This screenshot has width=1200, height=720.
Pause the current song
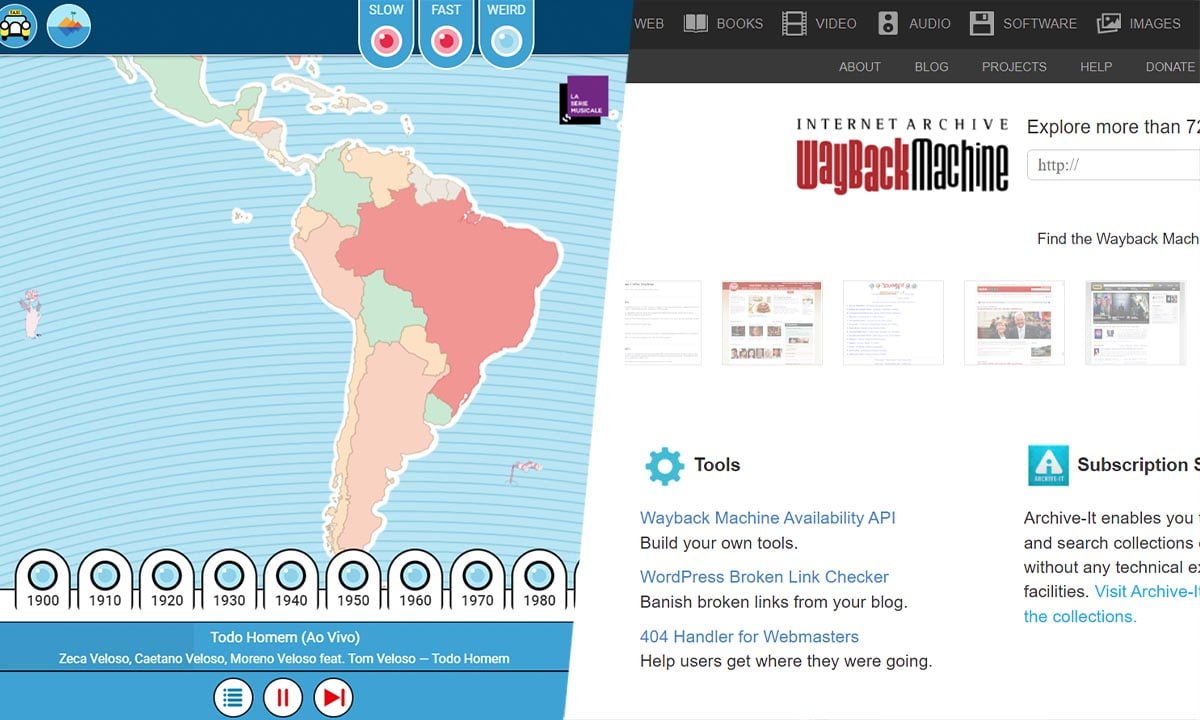click(x=283, y=697)
